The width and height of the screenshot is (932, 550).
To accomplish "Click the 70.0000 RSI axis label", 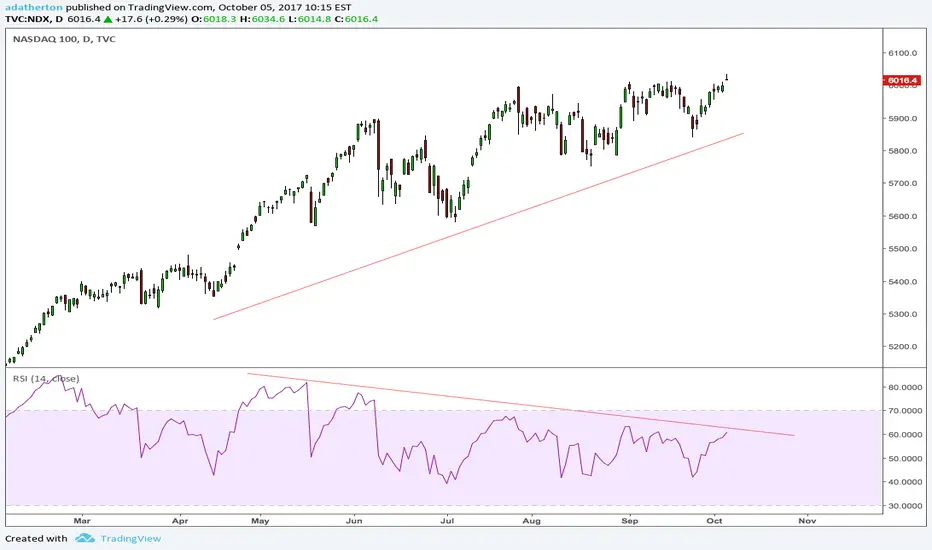I will 906,411.
